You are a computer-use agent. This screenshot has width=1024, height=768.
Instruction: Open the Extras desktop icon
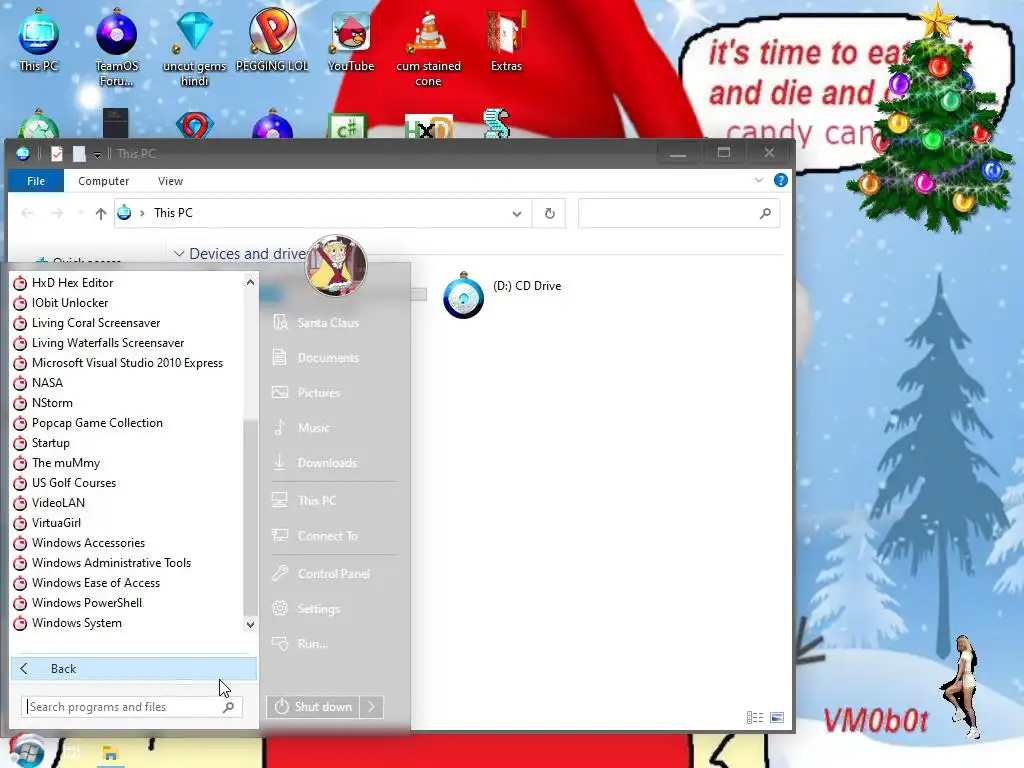pyautogui.click(x=506, y=40)
